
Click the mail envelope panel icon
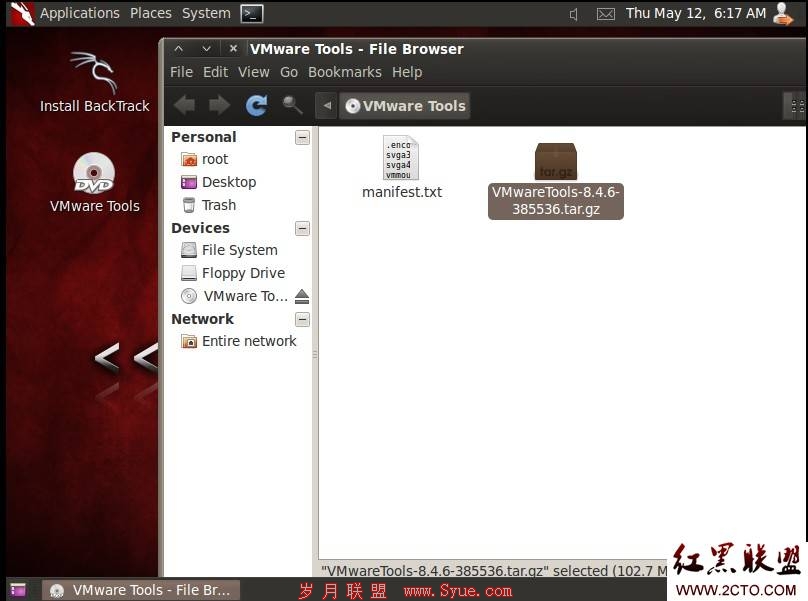pos(605,14)
